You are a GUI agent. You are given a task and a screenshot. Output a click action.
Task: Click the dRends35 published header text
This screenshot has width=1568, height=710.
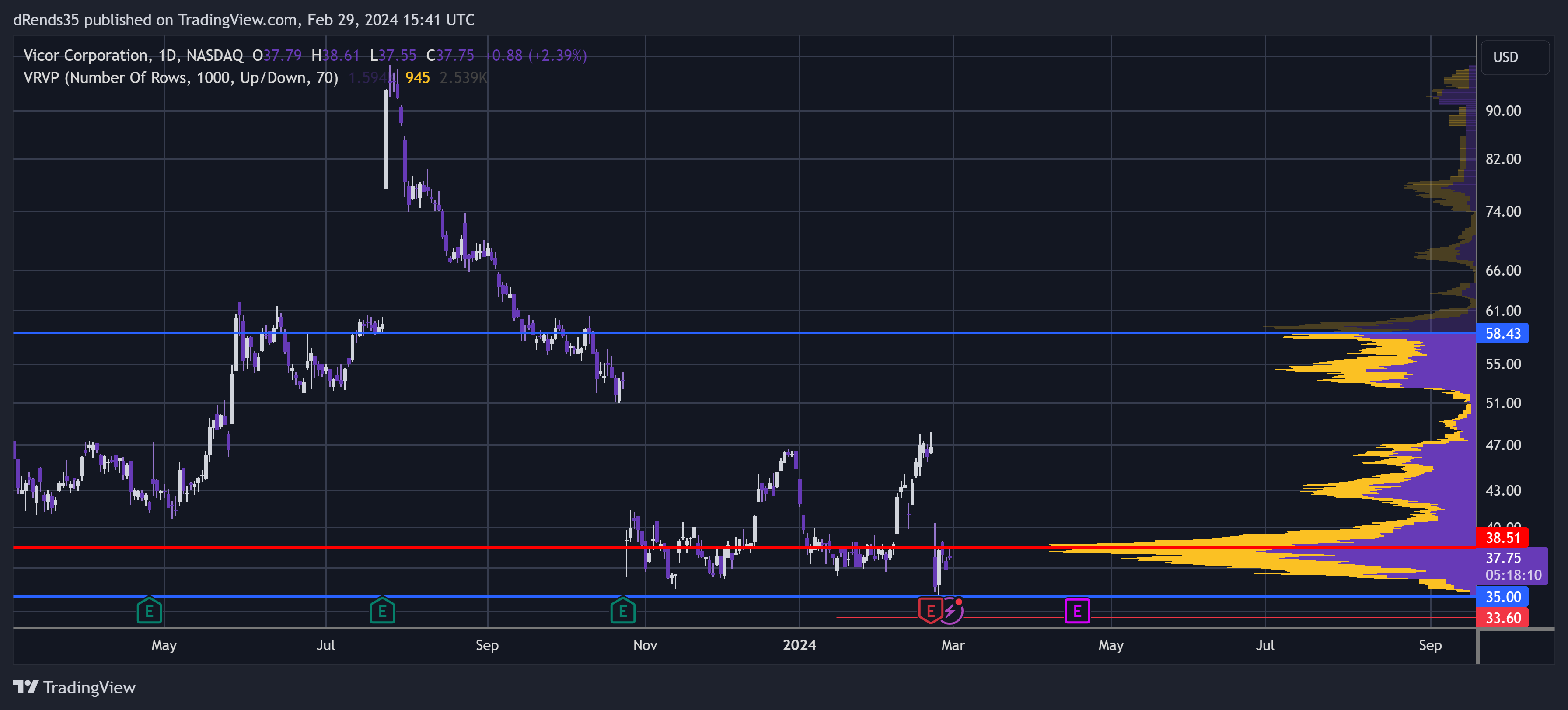pos(244,20)
